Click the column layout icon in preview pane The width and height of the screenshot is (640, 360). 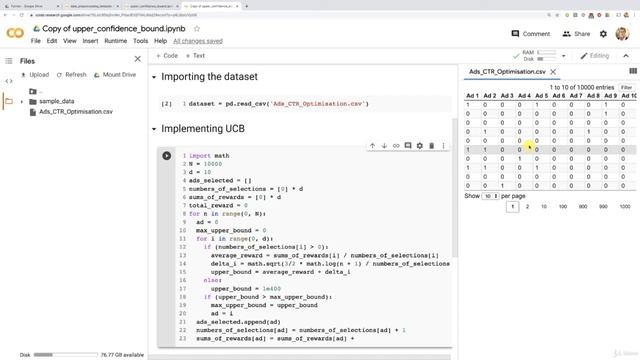(633, 71)
